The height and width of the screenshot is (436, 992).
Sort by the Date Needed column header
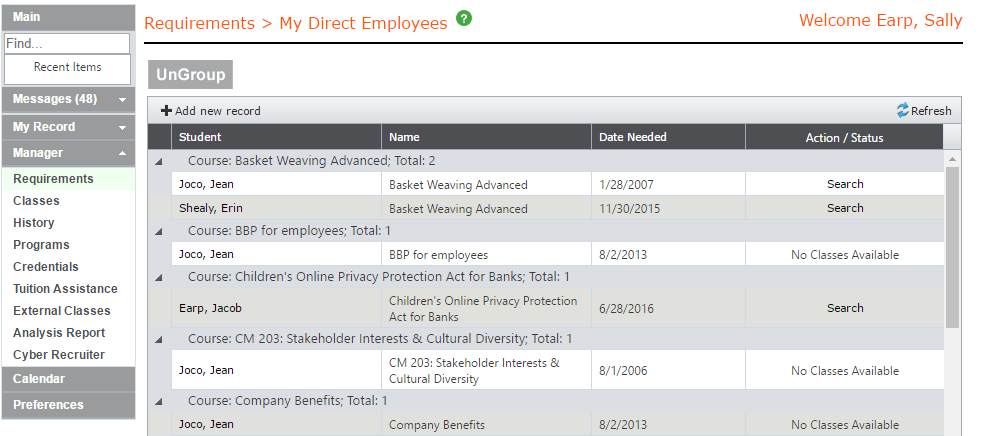coord(633,137)
